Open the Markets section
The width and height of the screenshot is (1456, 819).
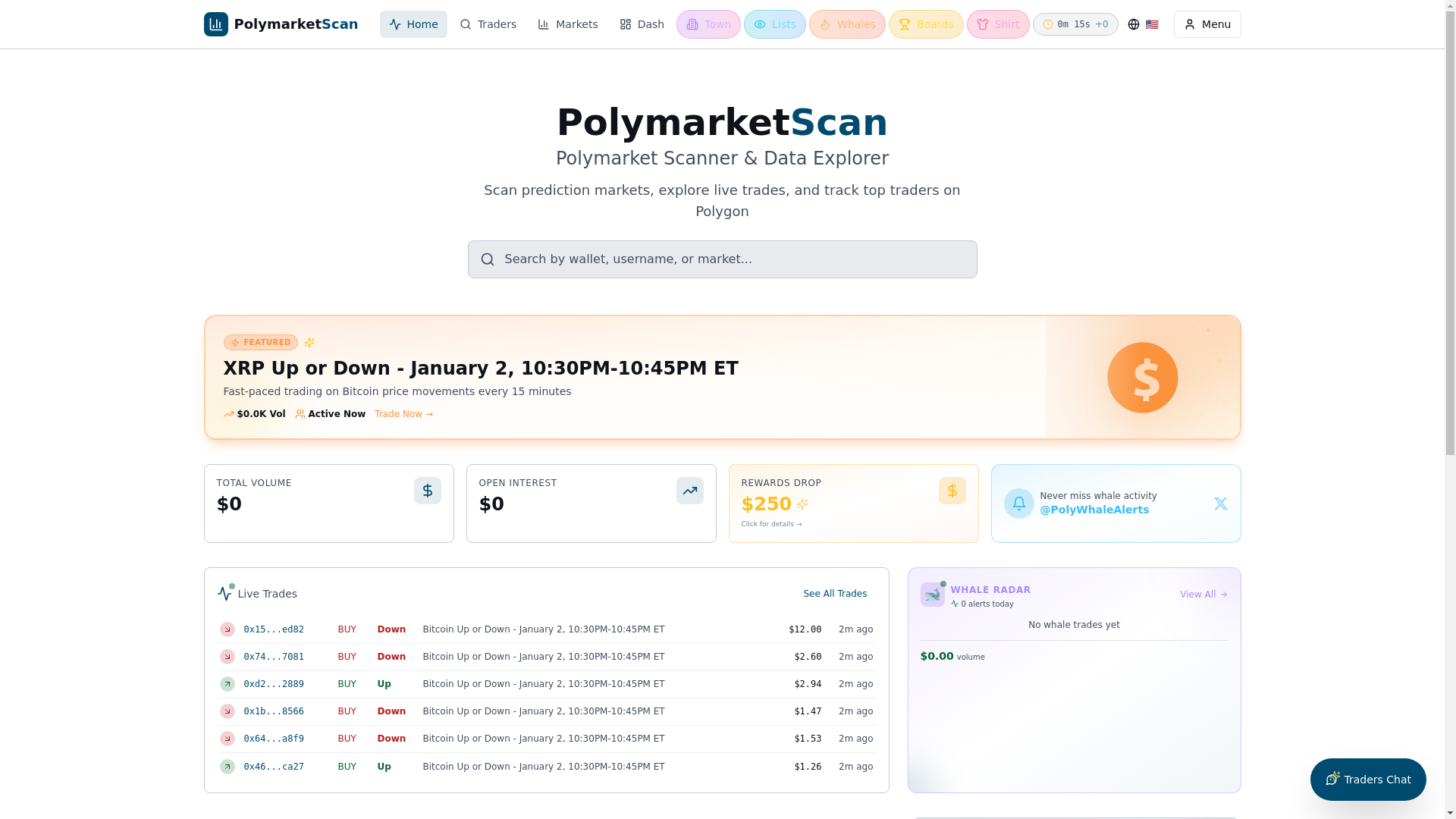568,24
